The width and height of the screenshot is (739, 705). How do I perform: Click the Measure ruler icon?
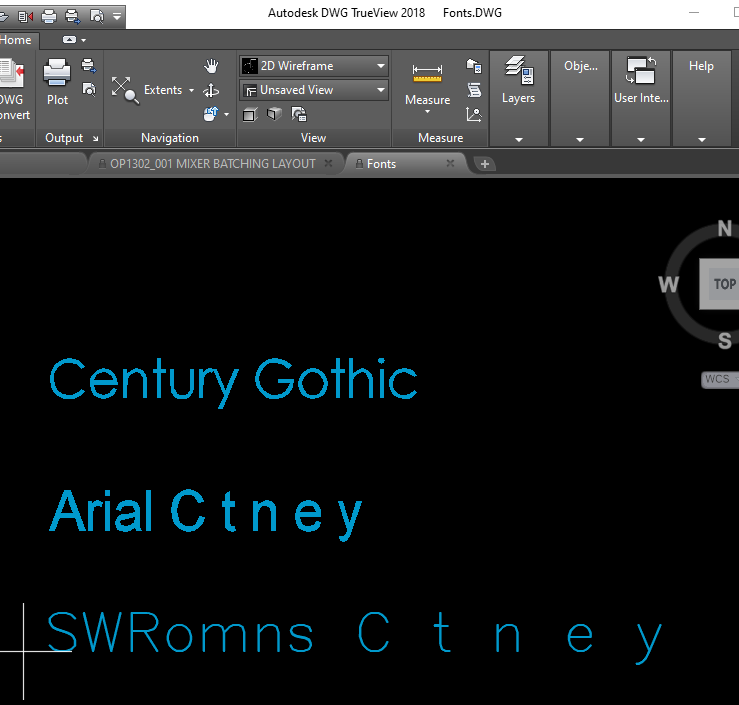click(427, 73)
